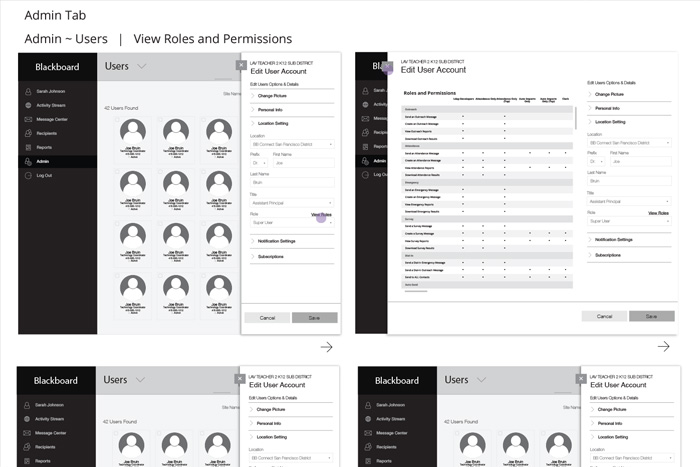The height and width of the screenshot is (467, 700).
Task: Select Admin icon in top-left mockup sidebar
Action: 28,161
